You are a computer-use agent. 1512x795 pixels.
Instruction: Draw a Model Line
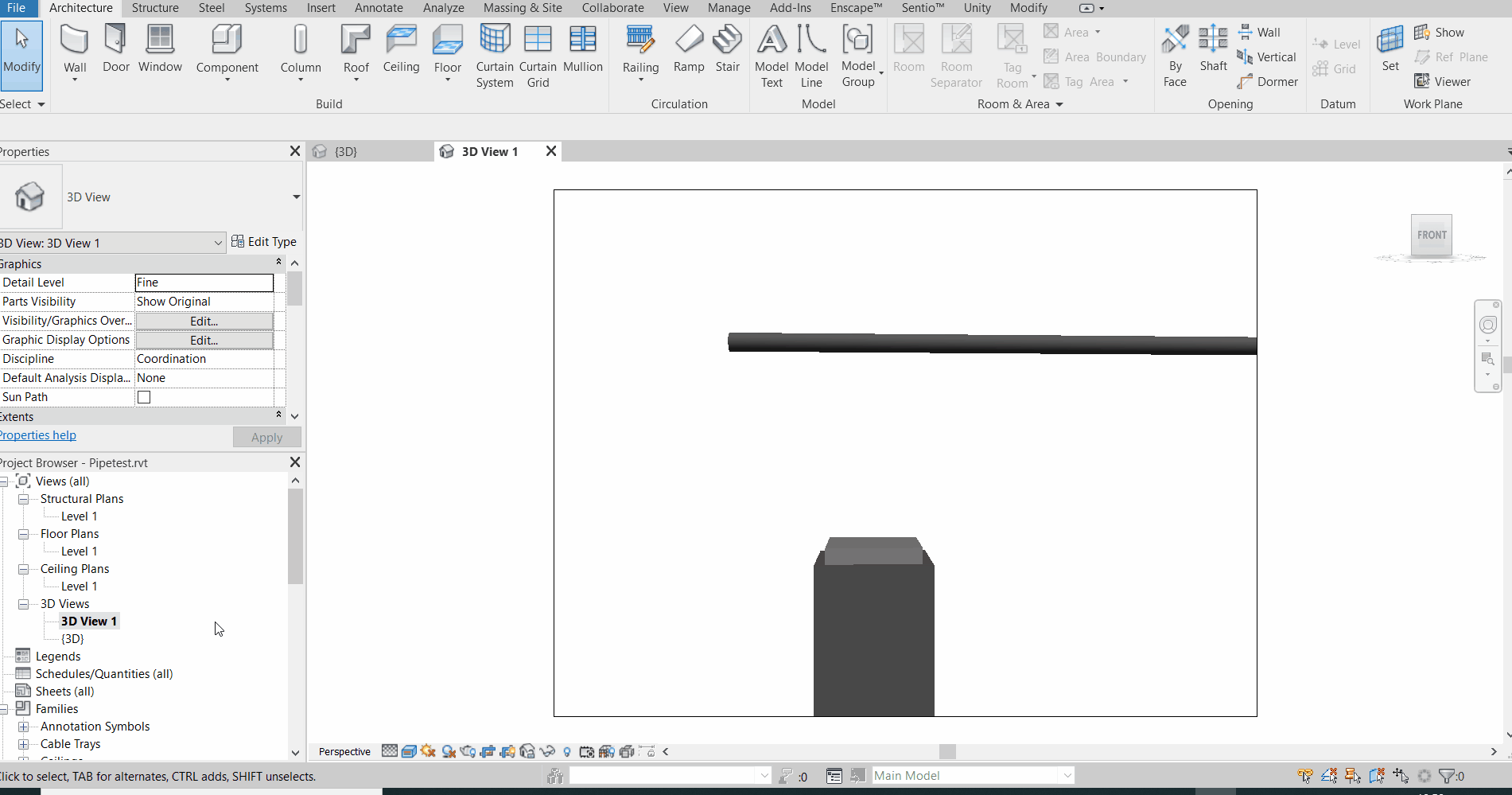point(811,56)
